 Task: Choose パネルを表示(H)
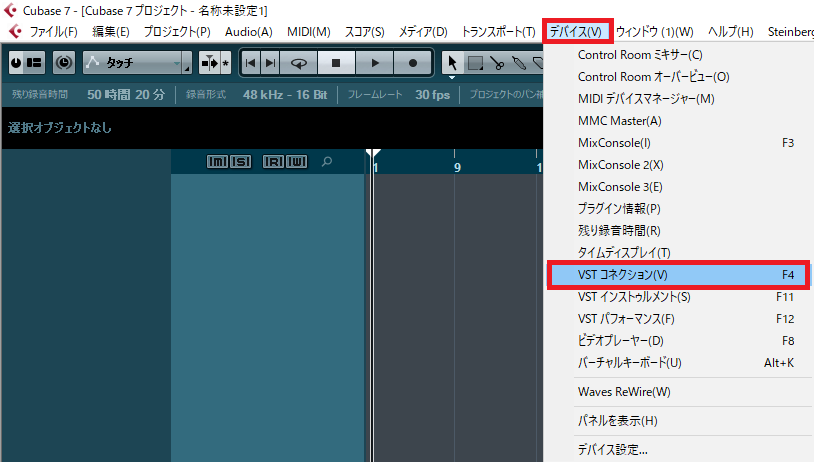pyautogui.click(x=678, y=421)
